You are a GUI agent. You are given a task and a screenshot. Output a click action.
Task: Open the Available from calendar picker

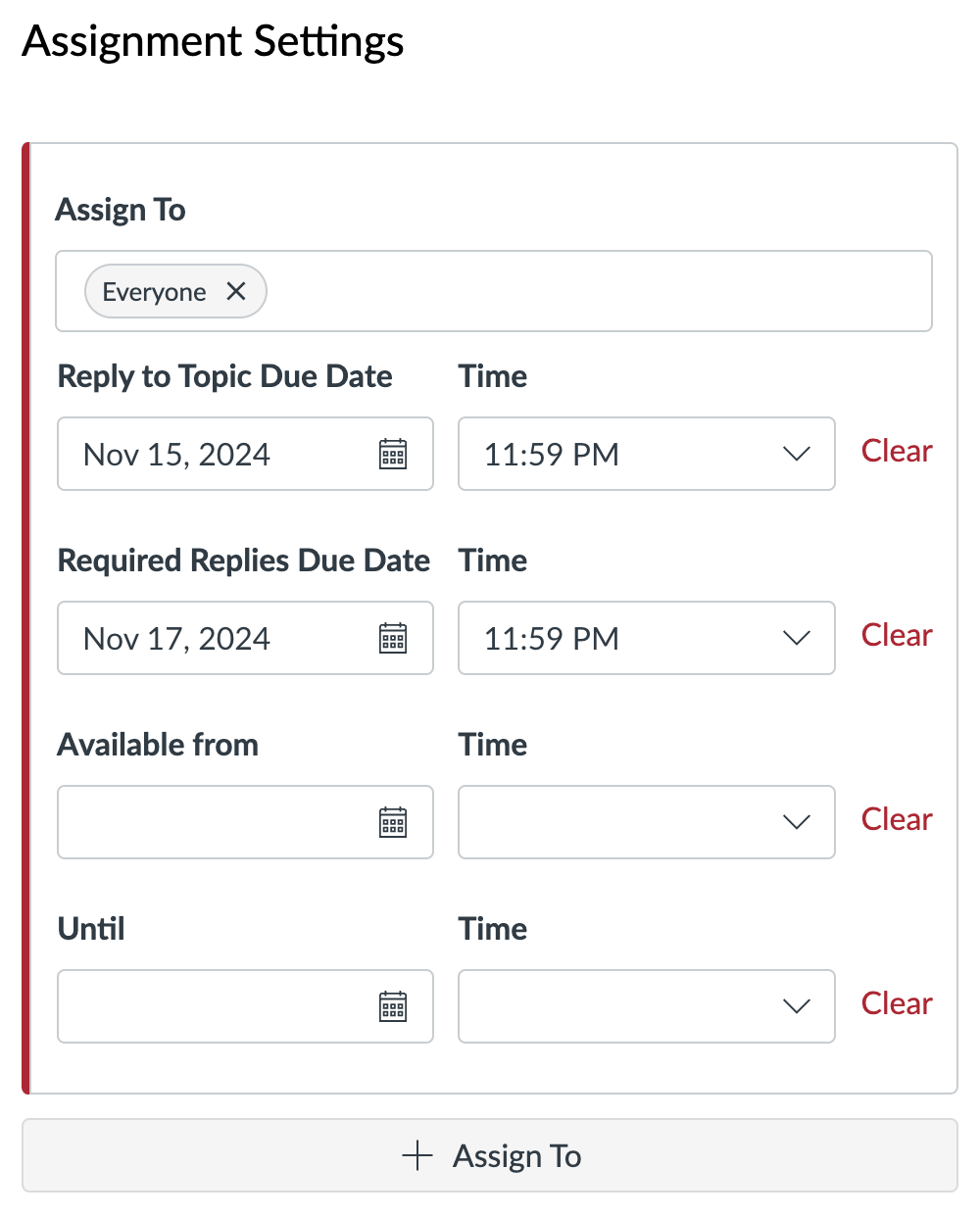click(x=392, y=822)
